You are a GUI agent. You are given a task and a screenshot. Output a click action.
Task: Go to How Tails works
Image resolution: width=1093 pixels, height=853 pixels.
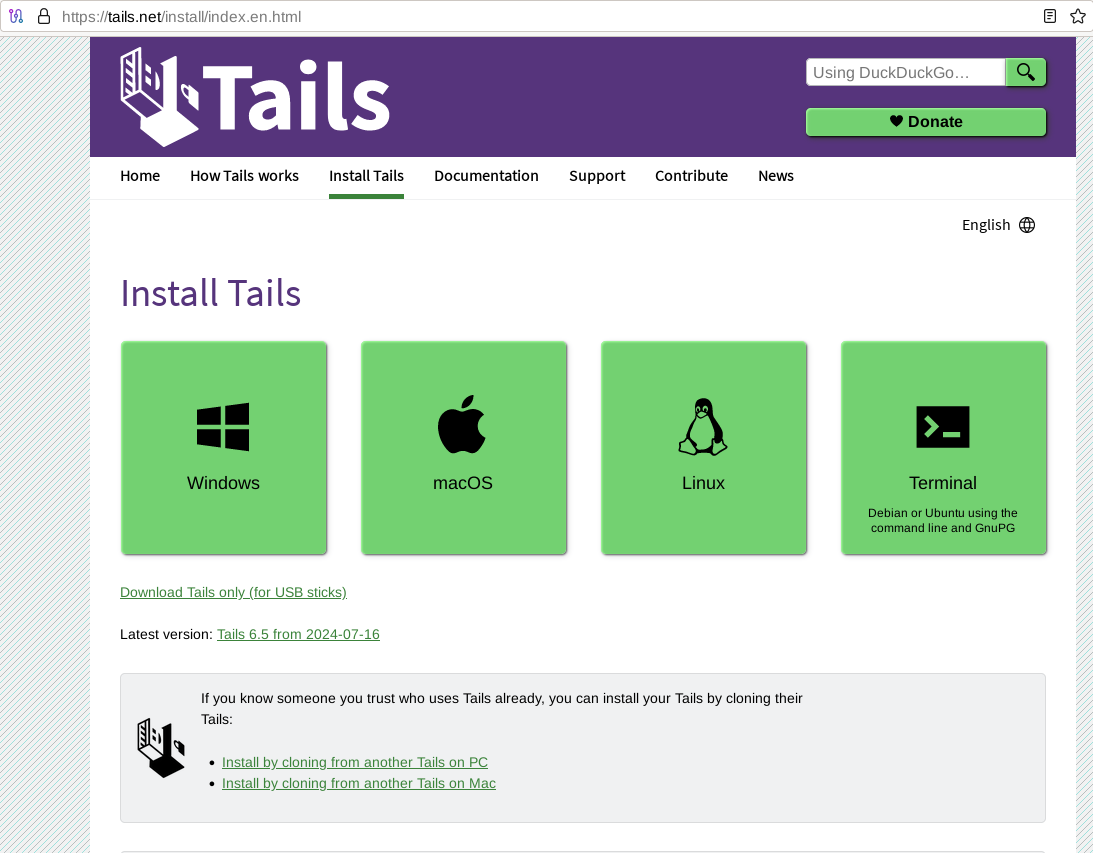coord(245,176)
